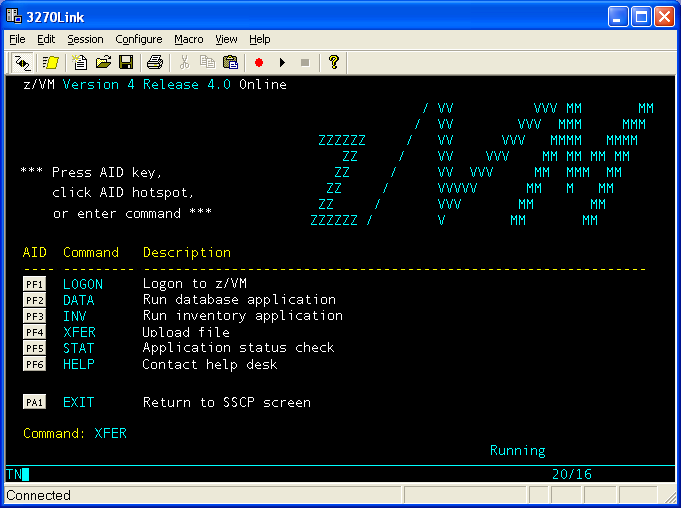Click the PF2 hotspot for DATA
686x508 pixels.
[x=34, y=301]
